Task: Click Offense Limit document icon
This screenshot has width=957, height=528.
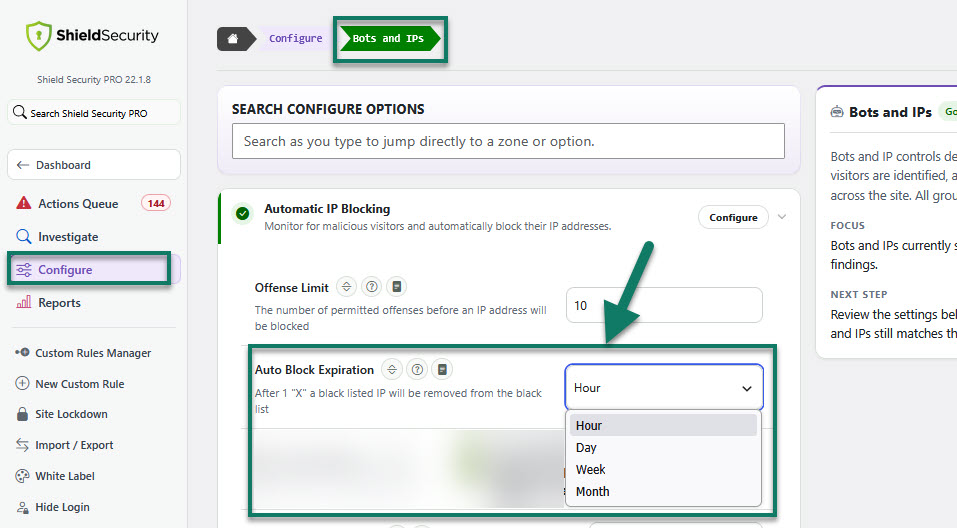Action: click(396, 287)
